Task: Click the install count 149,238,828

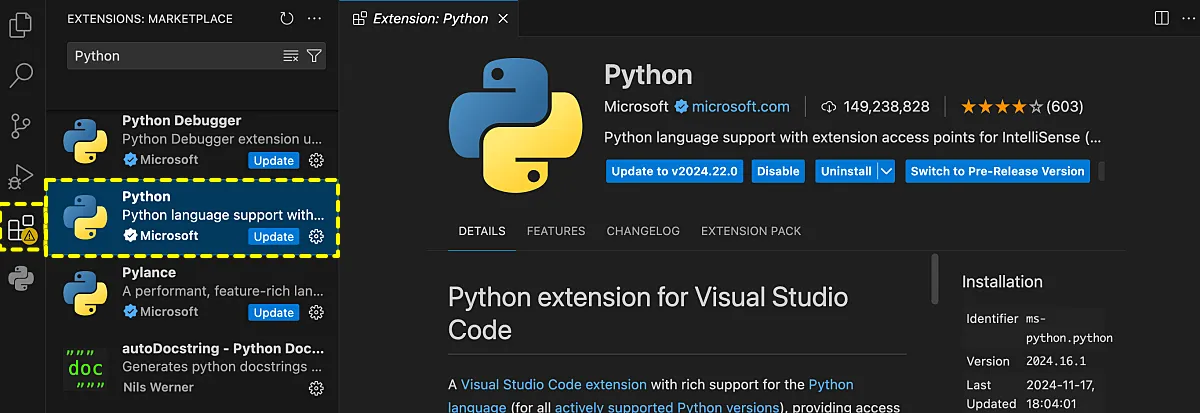Action: click(886, 106)
